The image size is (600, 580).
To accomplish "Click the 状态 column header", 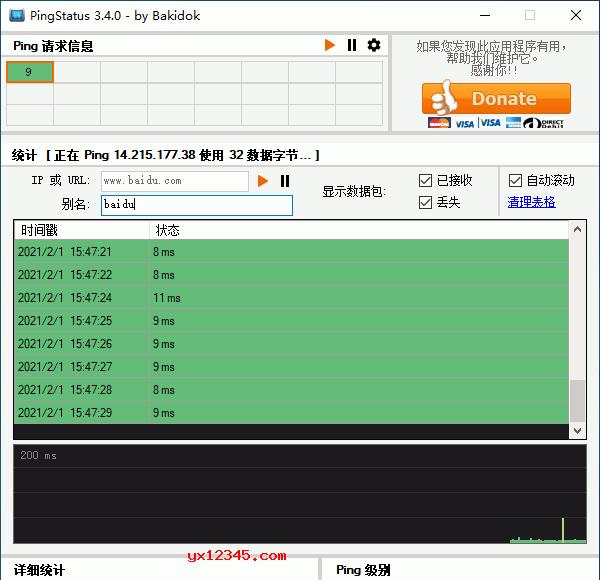I will 359,230.
